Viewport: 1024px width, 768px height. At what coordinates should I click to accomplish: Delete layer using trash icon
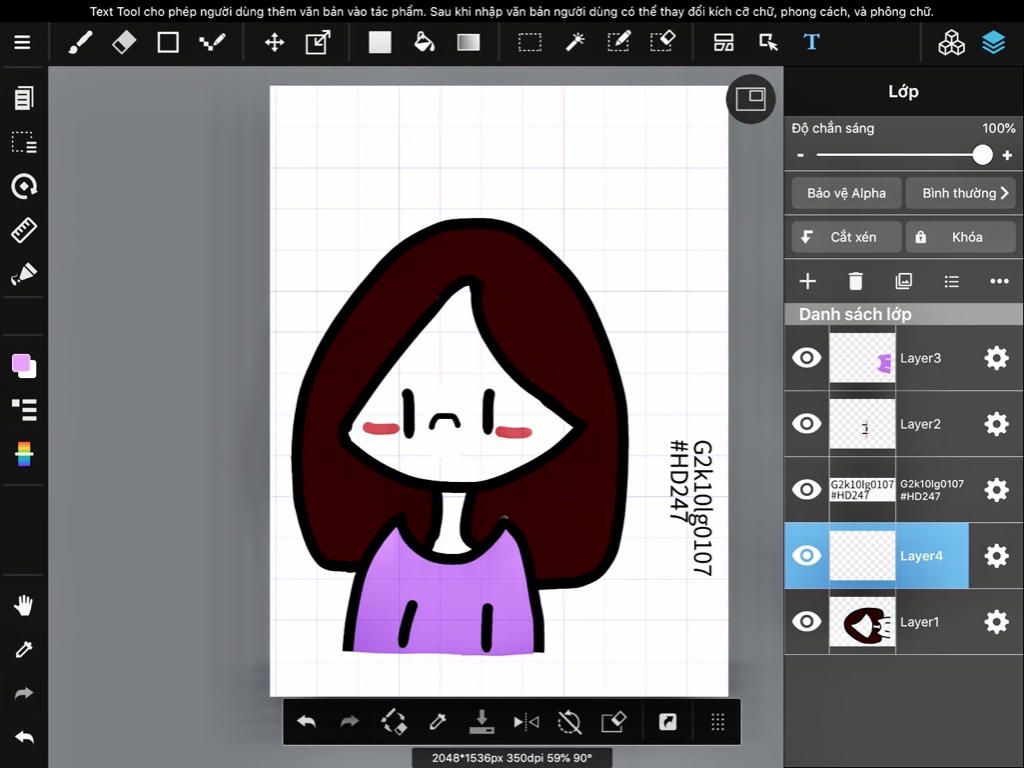click(855, 282)
